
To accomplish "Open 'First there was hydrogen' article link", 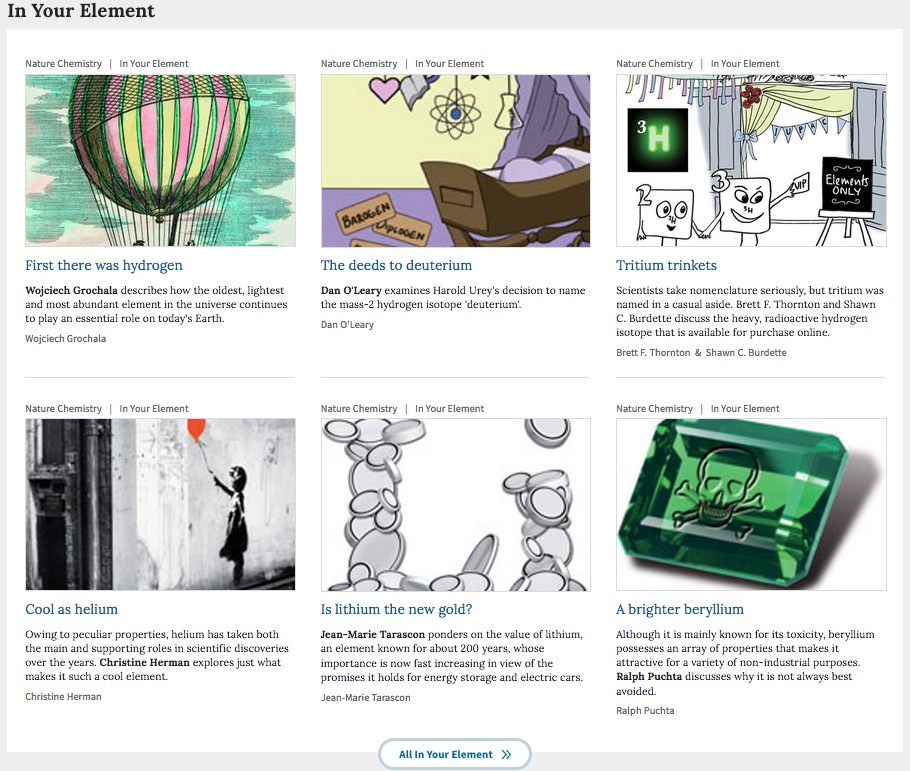I will [x=104, y=265].
